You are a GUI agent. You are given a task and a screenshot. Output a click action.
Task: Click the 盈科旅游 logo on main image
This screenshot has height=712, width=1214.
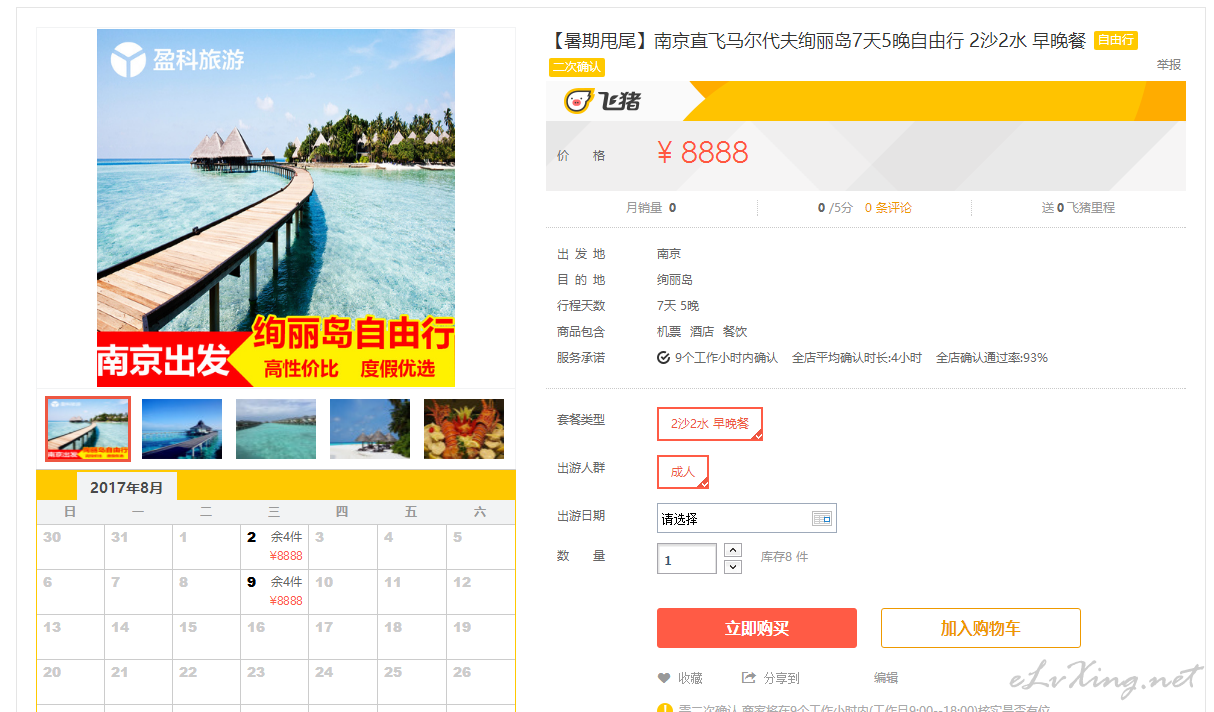pyautogui.click(x=177, y=60)
